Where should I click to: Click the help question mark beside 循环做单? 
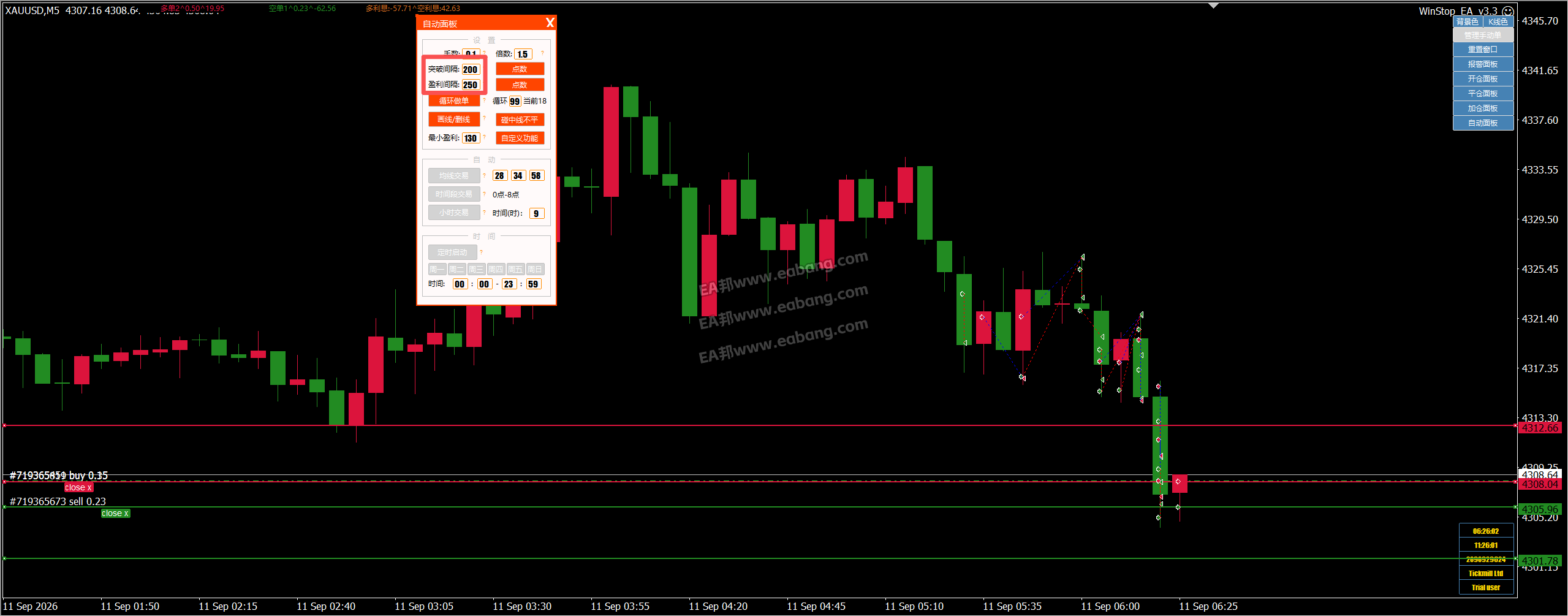tap(484, 101)
